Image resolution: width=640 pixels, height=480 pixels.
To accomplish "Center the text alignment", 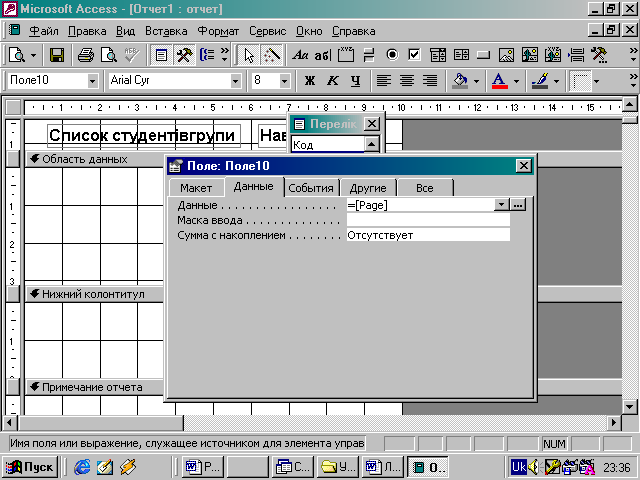I will [407, 81].
